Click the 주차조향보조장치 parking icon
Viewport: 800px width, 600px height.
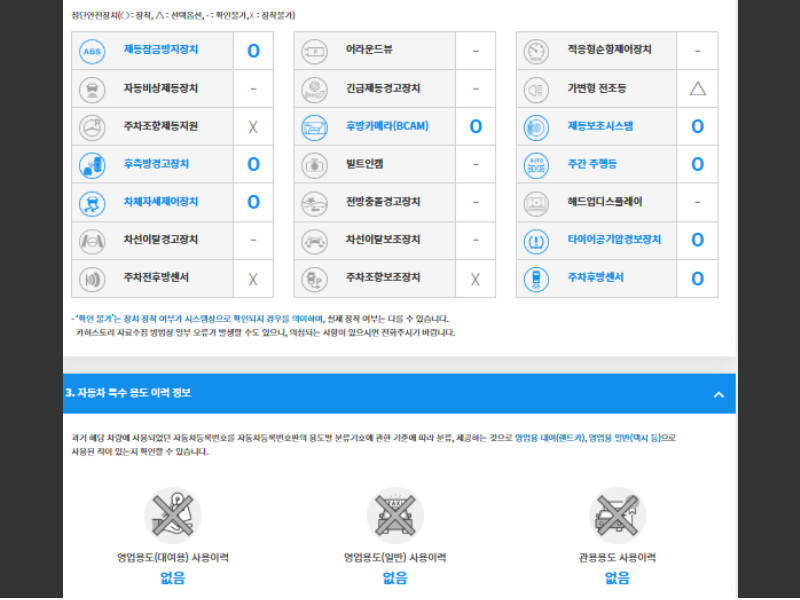coord(314,279)
